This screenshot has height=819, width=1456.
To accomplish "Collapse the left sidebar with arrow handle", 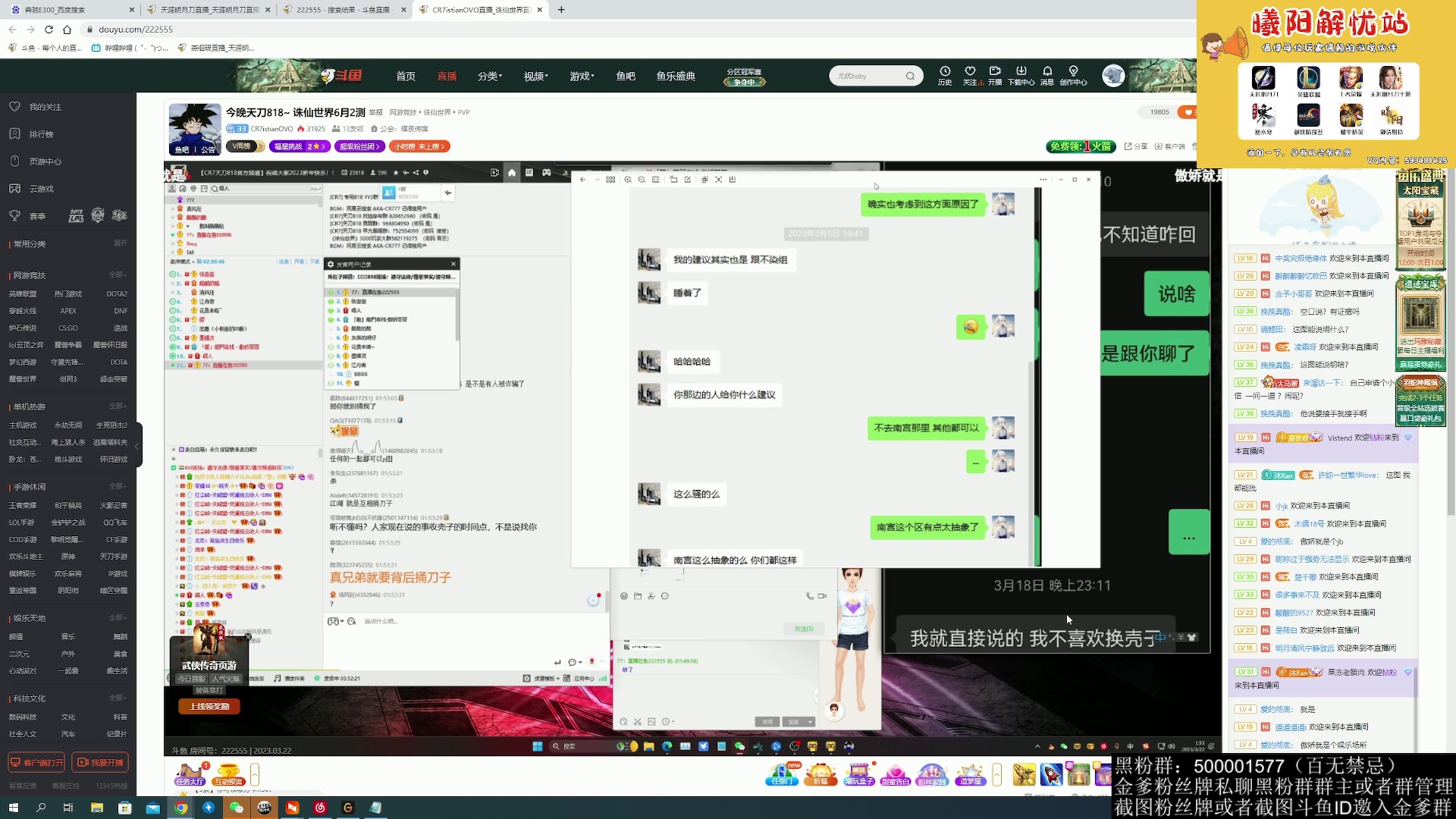I will pyautogui.click(x=137, y=446).
